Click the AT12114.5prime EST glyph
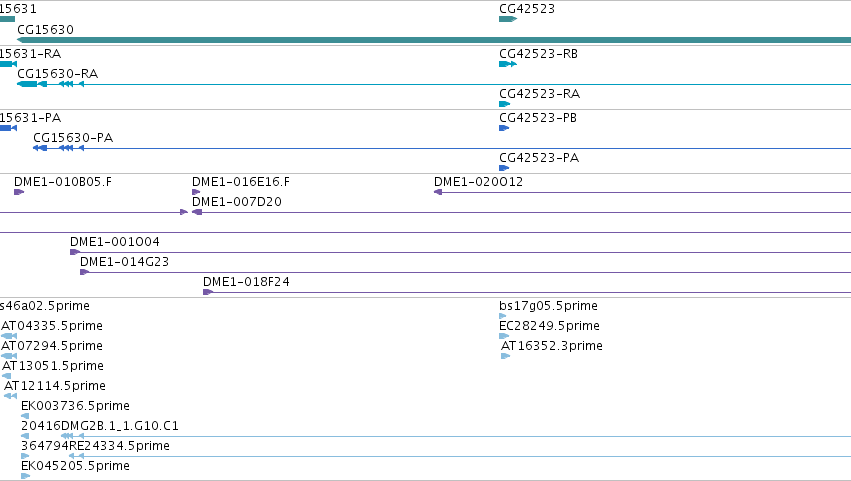This screenshot has height=481, width=851. [x=10, y=396]
